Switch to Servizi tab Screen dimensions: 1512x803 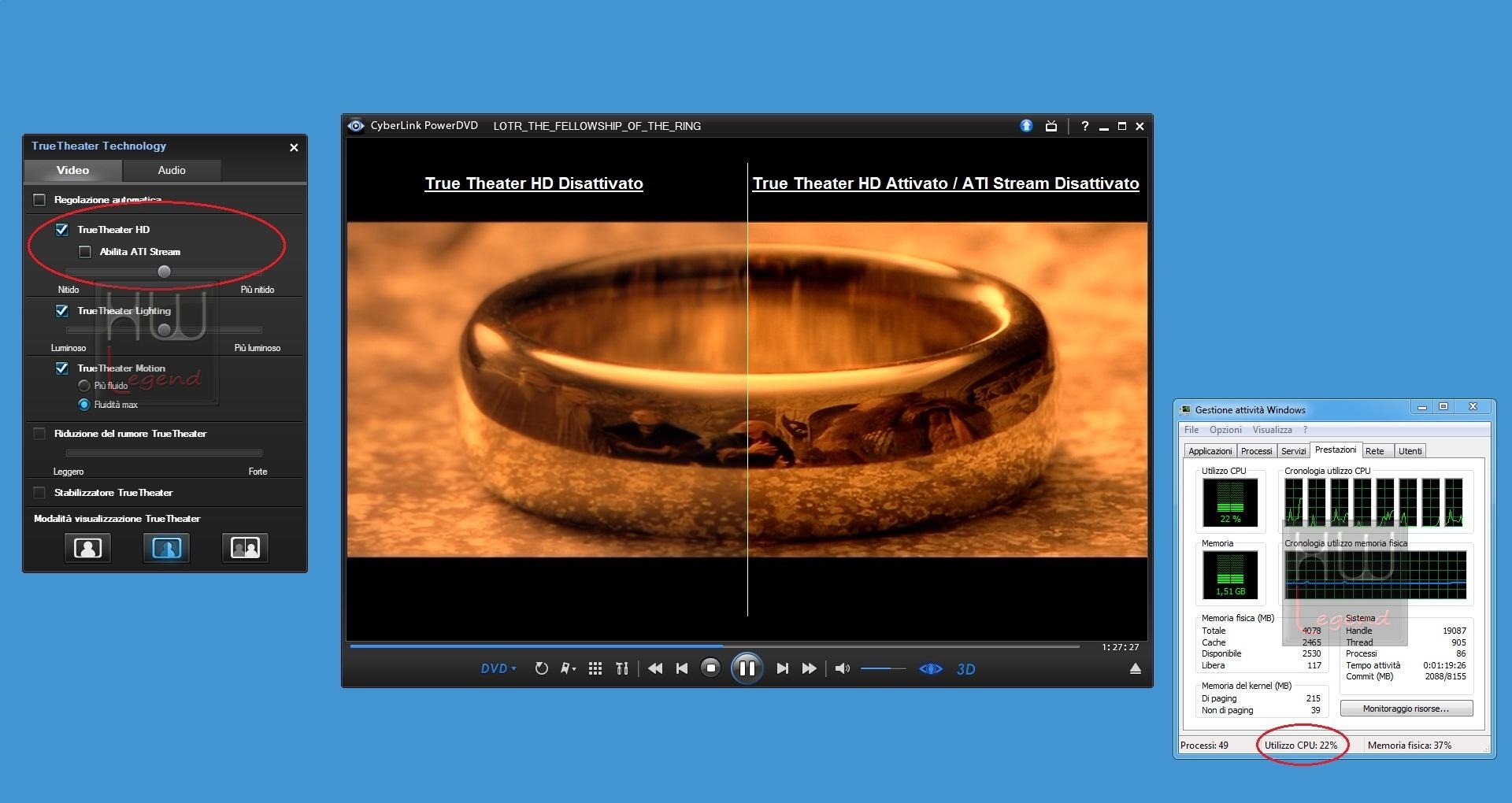[1293, 451]
